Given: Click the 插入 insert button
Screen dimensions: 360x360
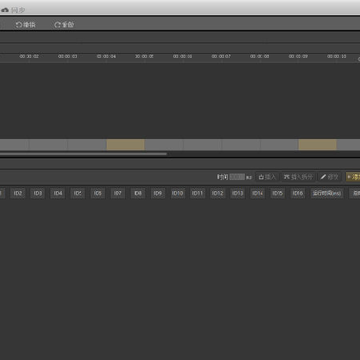Looking at the screenshot, I should [x=267, y=177].
